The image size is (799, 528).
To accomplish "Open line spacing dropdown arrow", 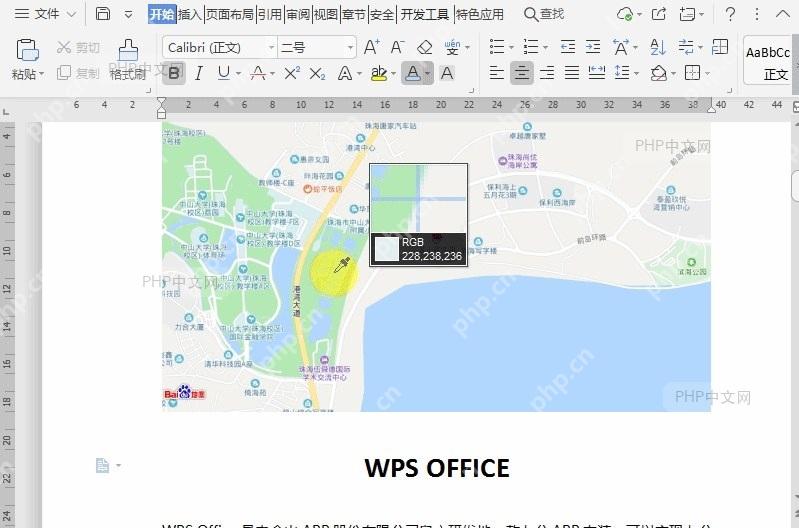I will [636, 74].
